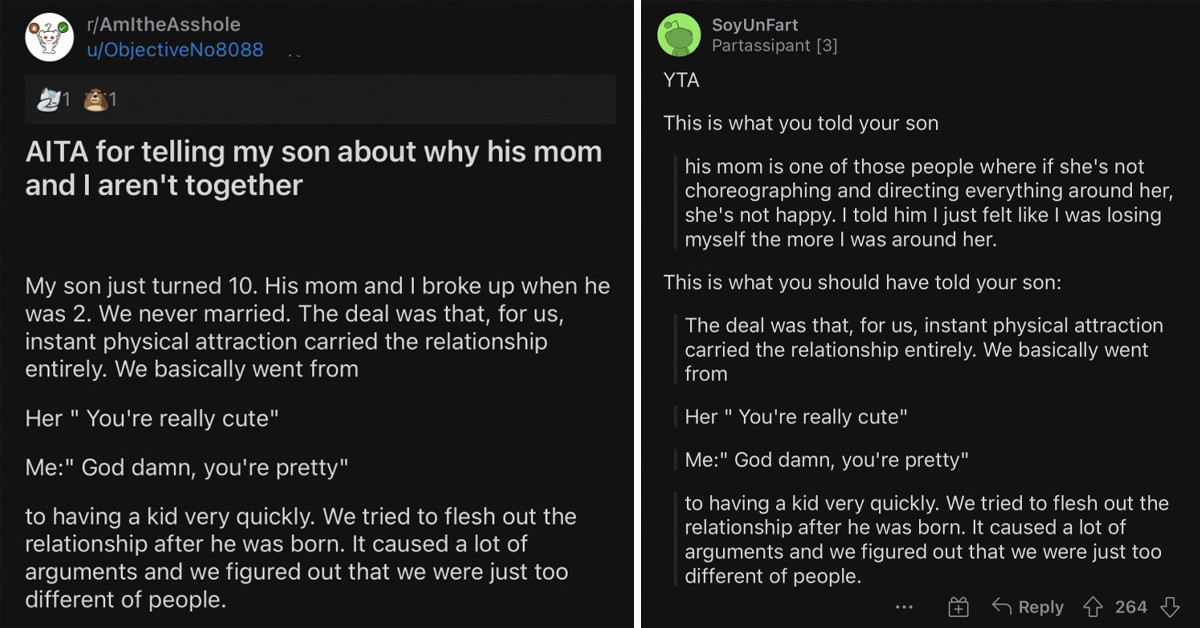Viewport: 1200px width, 628px height.
Task: Click SoyUnFart's green alien avatar
Action: pyautogui.click(x=680, y=34)
